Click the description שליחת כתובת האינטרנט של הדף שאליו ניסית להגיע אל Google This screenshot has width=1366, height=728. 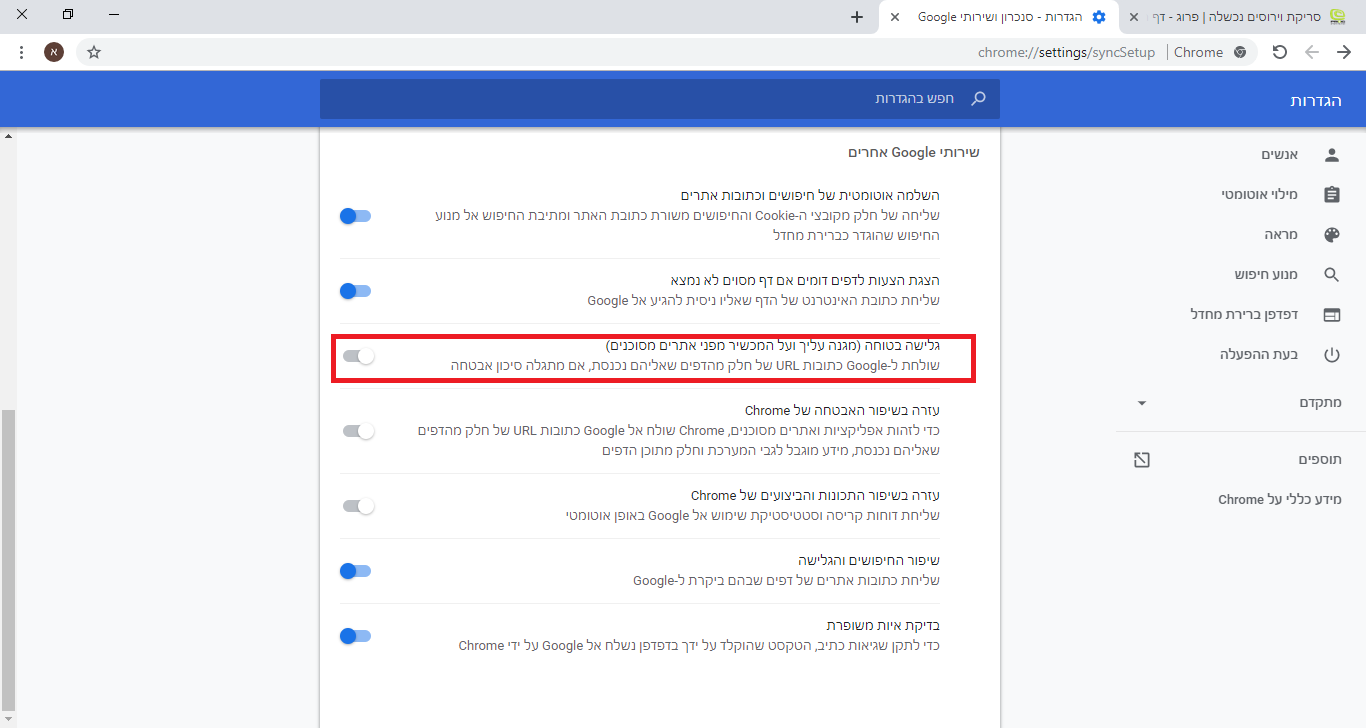pyautogui.click(x=763, y=300)
